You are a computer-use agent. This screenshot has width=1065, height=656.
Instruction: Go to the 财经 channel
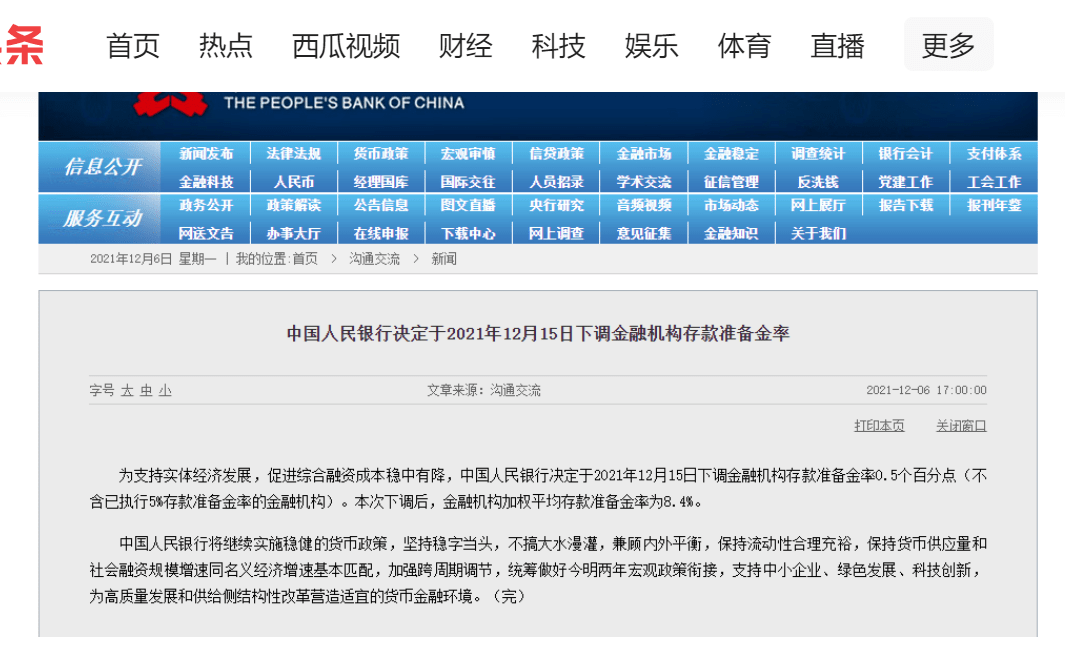[465, 46]
